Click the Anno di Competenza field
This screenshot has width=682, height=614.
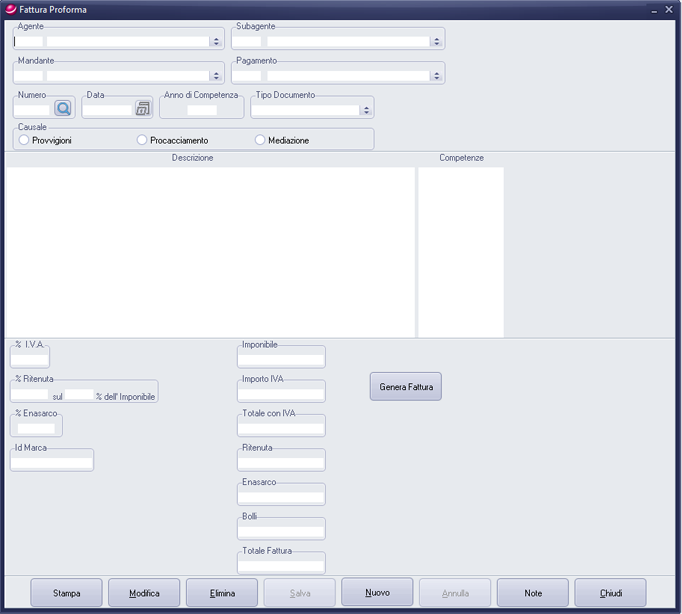[x=201, y=110]
